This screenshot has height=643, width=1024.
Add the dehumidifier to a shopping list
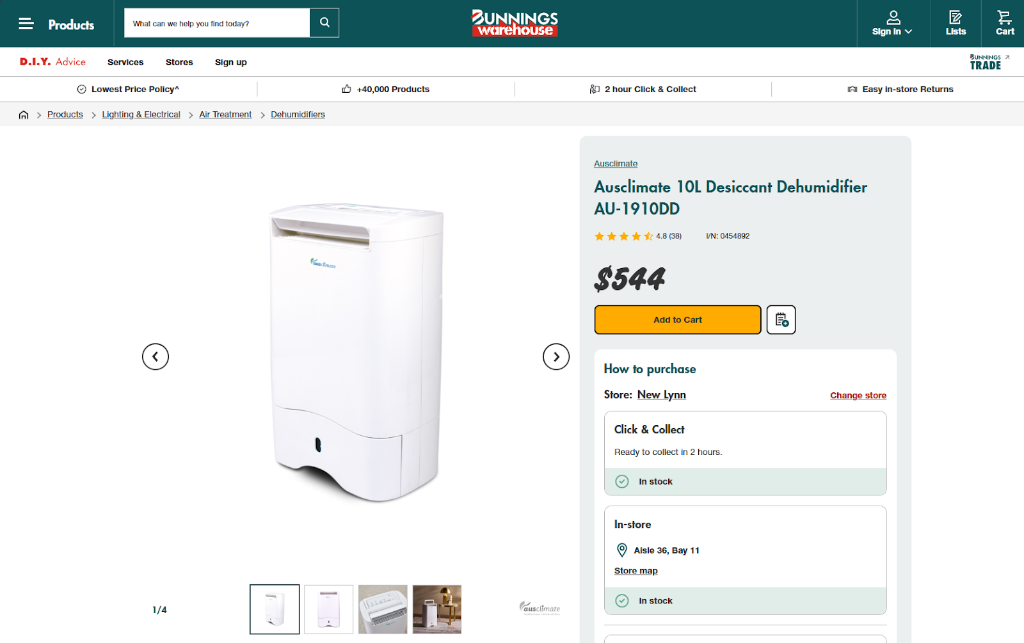(780, 319)
